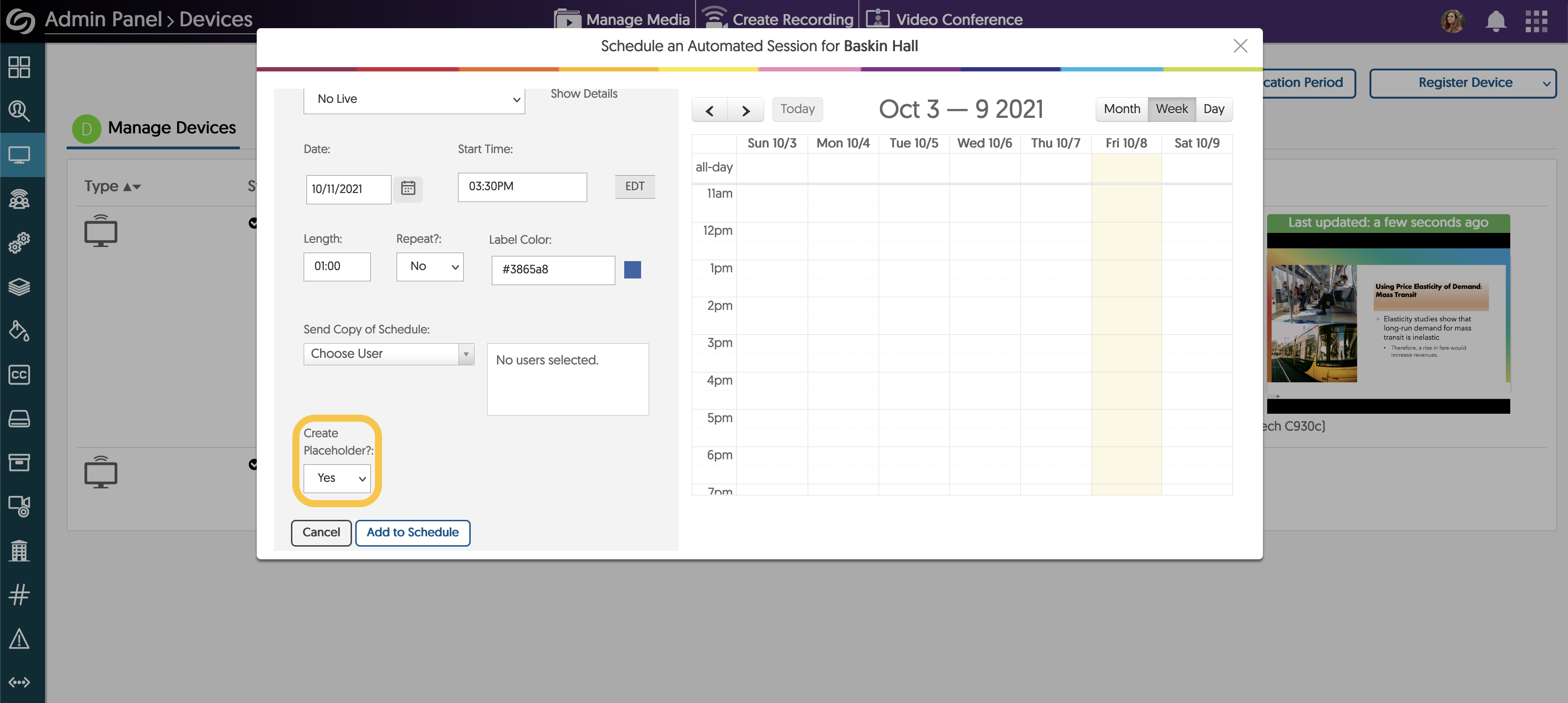Set Create Placeholder? to No
The height and width of the screenshot is (703, 1568).
point(337,478)
